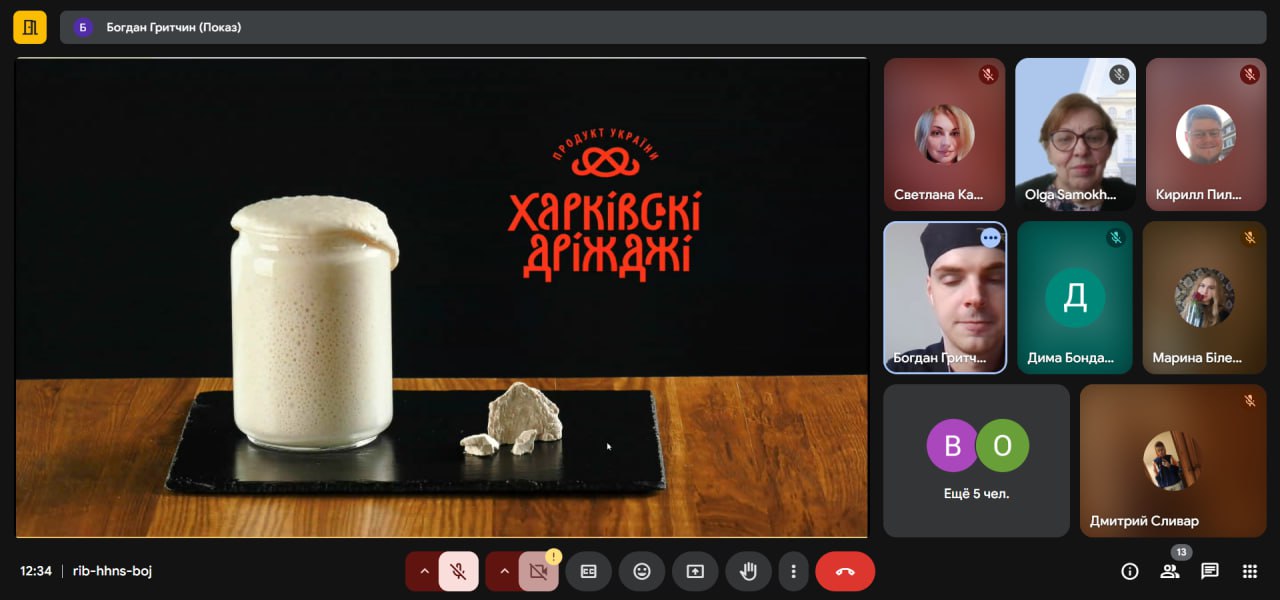The height and width of the screenshot is (600, 1280).
Task: Click Светлана's round profile photo
Action: click(x=945, y=134)
